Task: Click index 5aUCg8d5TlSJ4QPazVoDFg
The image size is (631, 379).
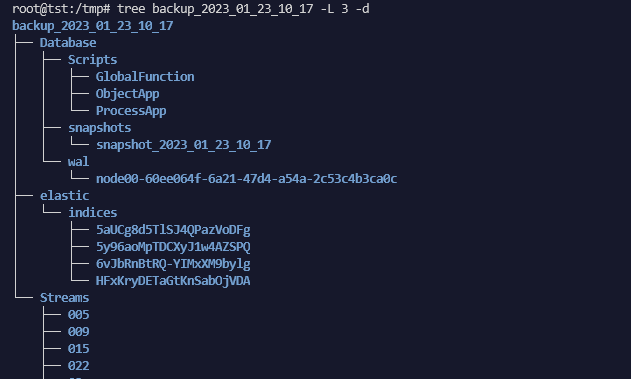Action: coord(173,230)
